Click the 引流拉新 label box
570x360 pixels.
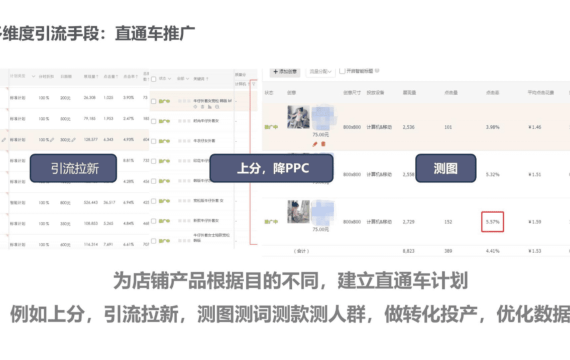73,168
